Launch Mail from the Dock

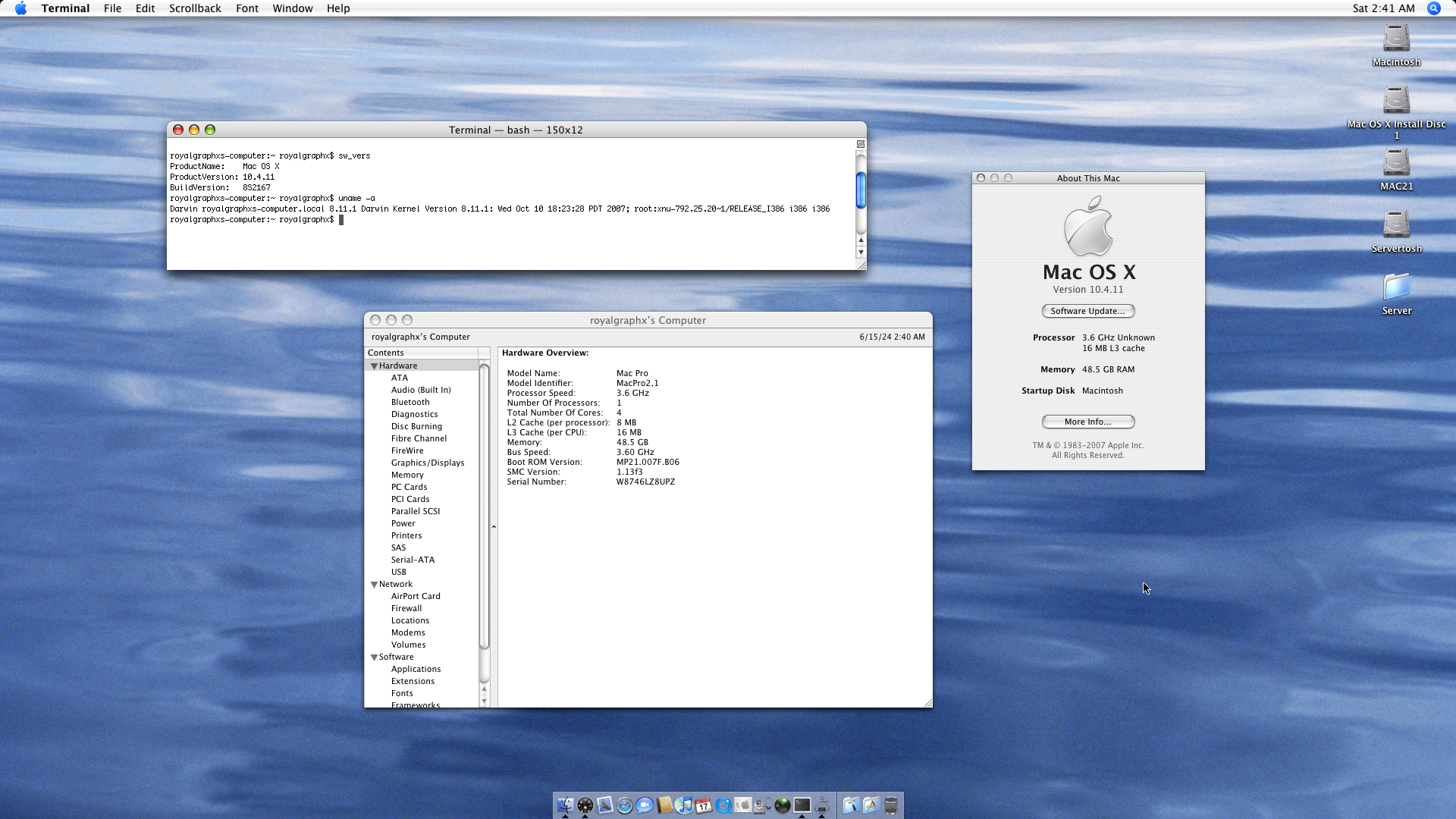pos(605,805)
